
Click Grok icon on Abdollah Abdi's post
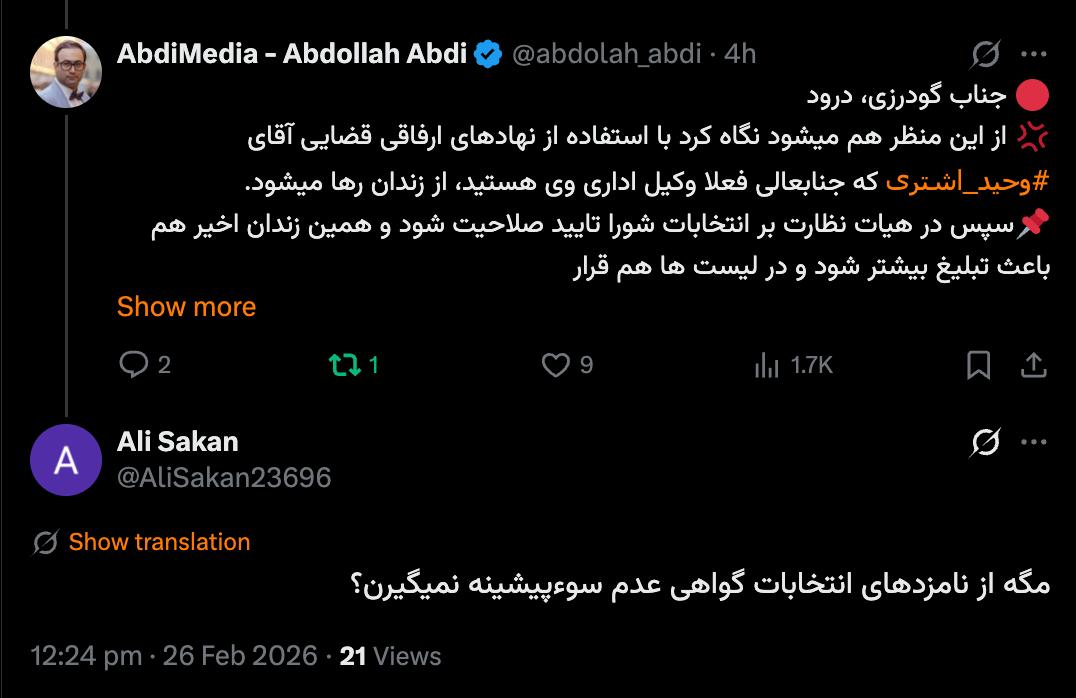click(985, 54)
